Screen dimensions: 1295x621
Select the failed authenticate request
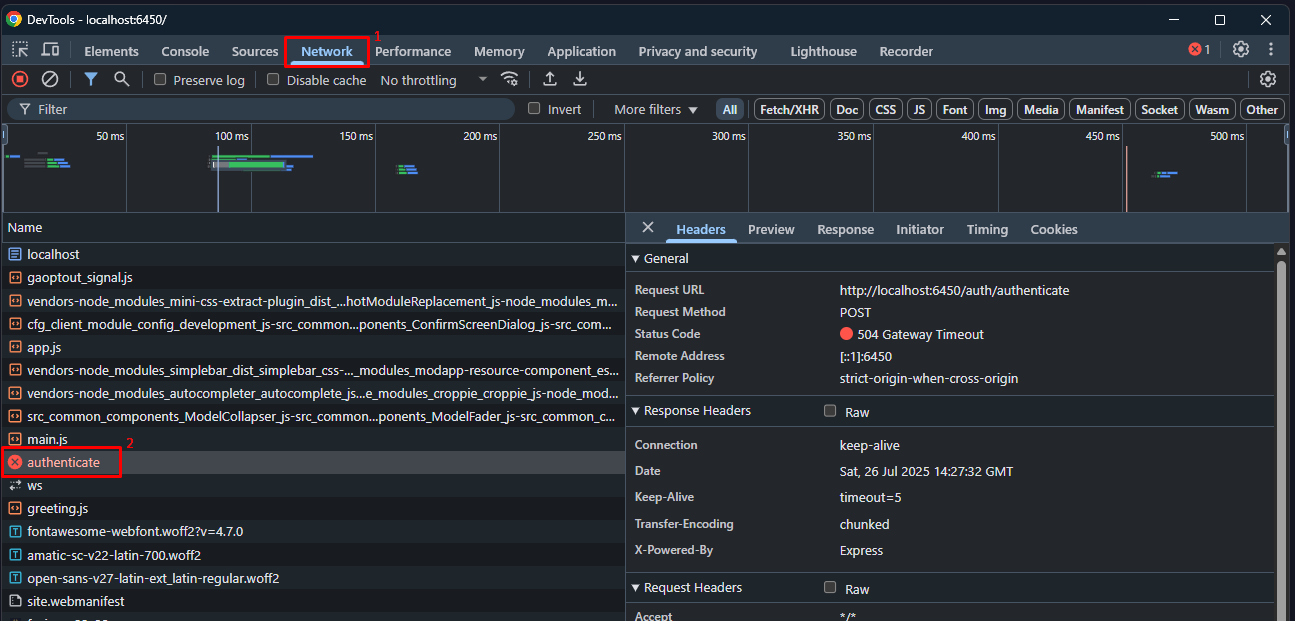[x=312, y=462]
